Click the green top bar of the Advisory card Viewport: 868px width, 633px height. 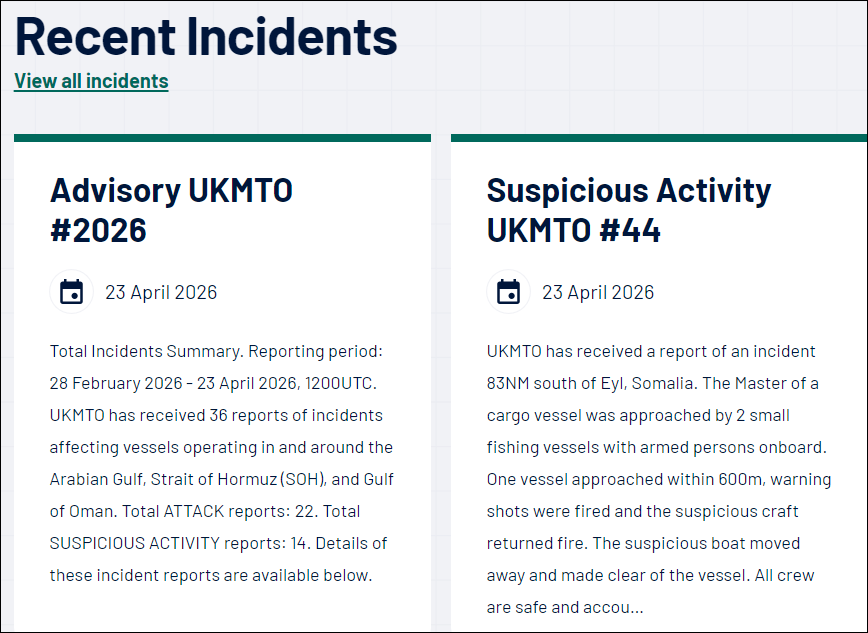click(222, 138)
